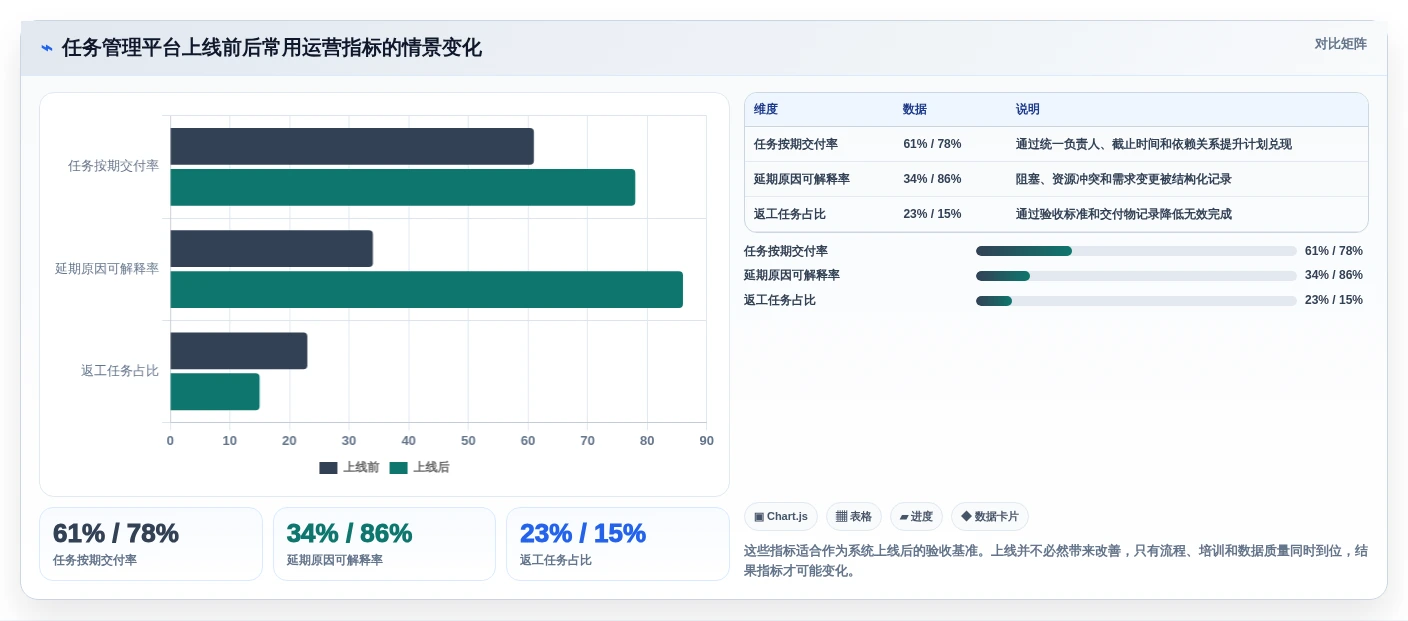Click the 23% / 15% value right of progress bar
The width and height of the screenshot is (1408, 621).
point(1334,300)
